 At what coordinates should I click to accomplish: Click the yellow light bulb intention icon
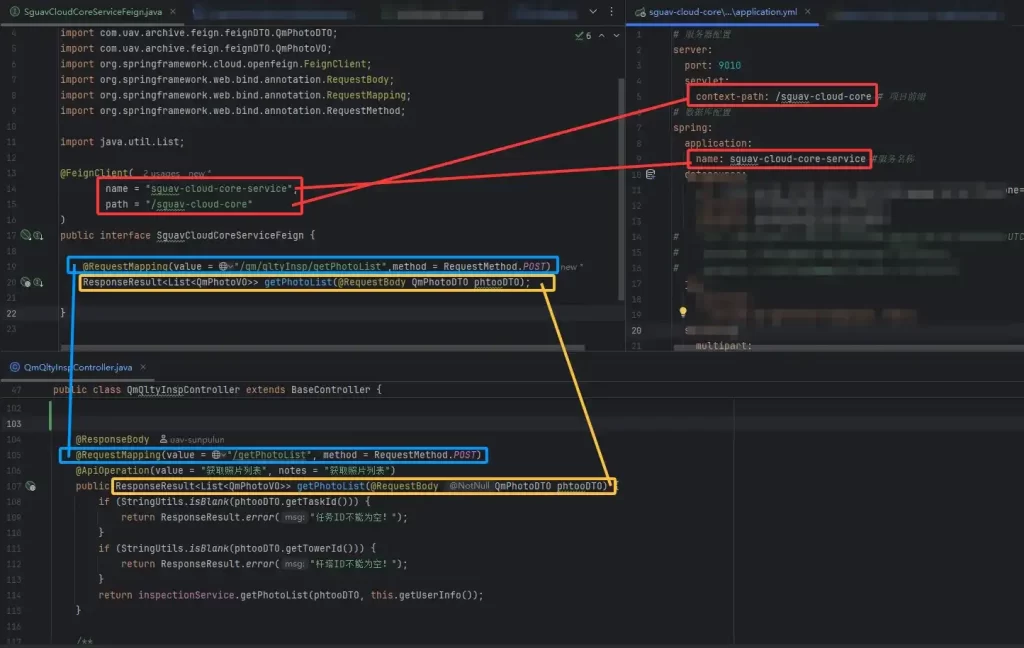tap(684, 312)
